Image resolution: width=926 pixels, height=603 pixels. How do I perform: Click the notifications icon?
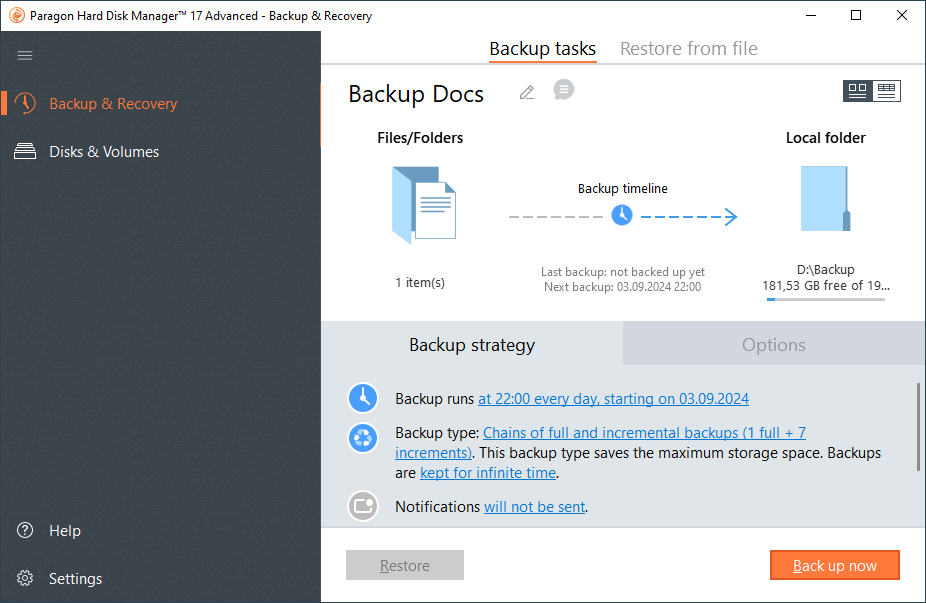(363, 506)
